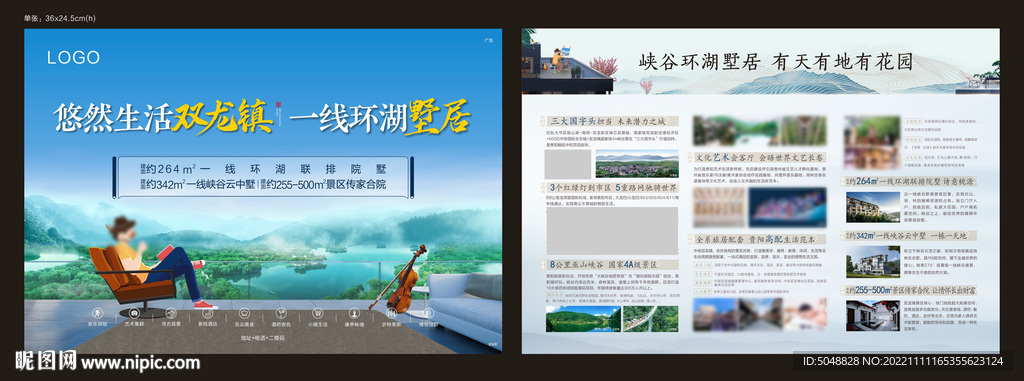Click the person painting on rooftop illustration
The image size is (1024, 381).
click(560, 60)
